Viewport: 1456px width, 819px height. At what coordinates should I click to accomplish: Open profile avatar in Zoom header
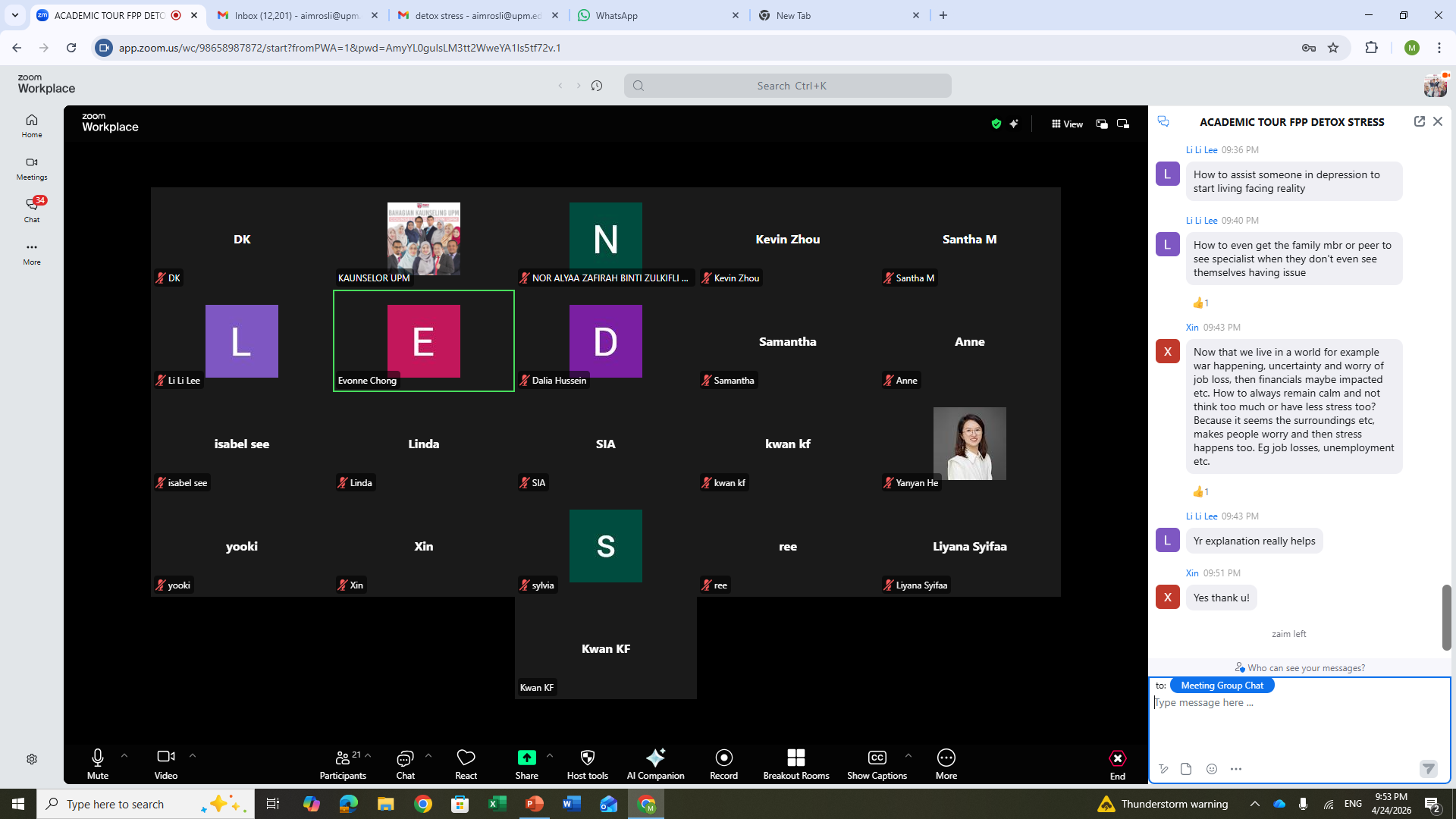point(1435,86)
